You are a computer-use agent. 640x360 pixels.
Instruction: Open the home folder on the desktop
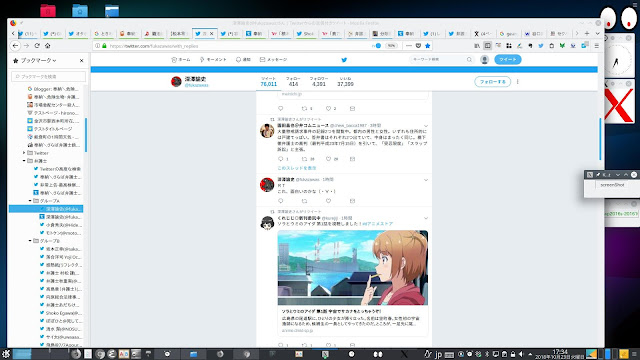[80, 10]
